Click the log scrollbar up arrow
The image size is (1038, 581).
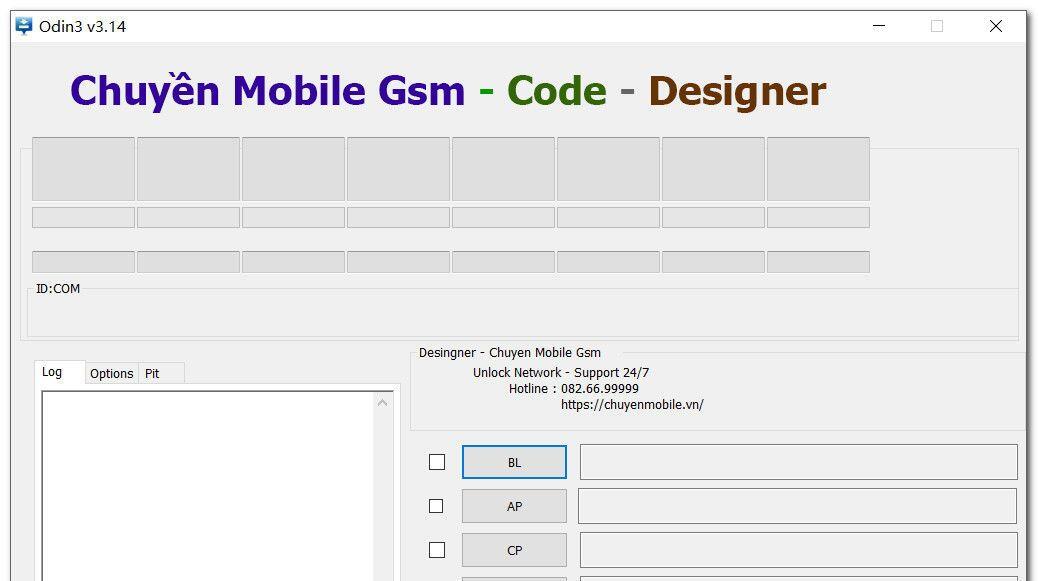[382, 402]
